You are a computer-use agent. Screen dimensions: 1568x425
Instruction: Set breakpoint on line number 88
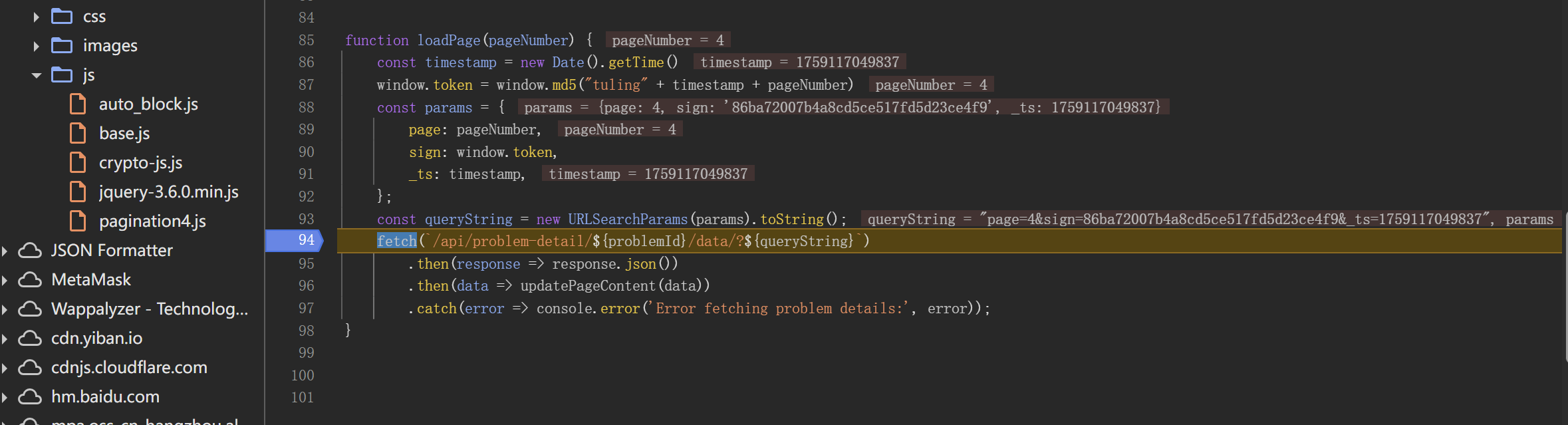tap(306, 108)
